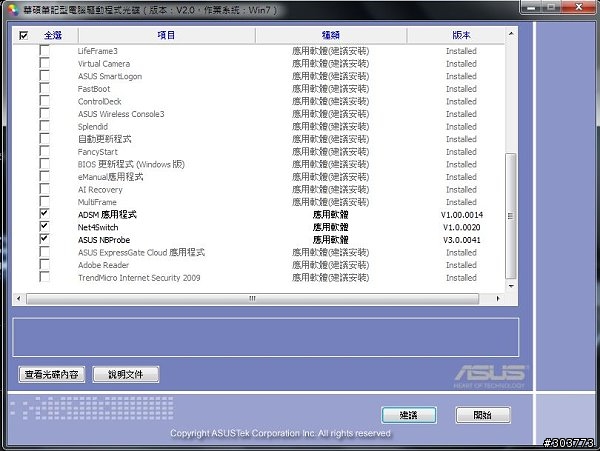The height and width of the screenshot is (451, 600).
Task: Select the ASUS SmartLogon item name
Action: 110,76
